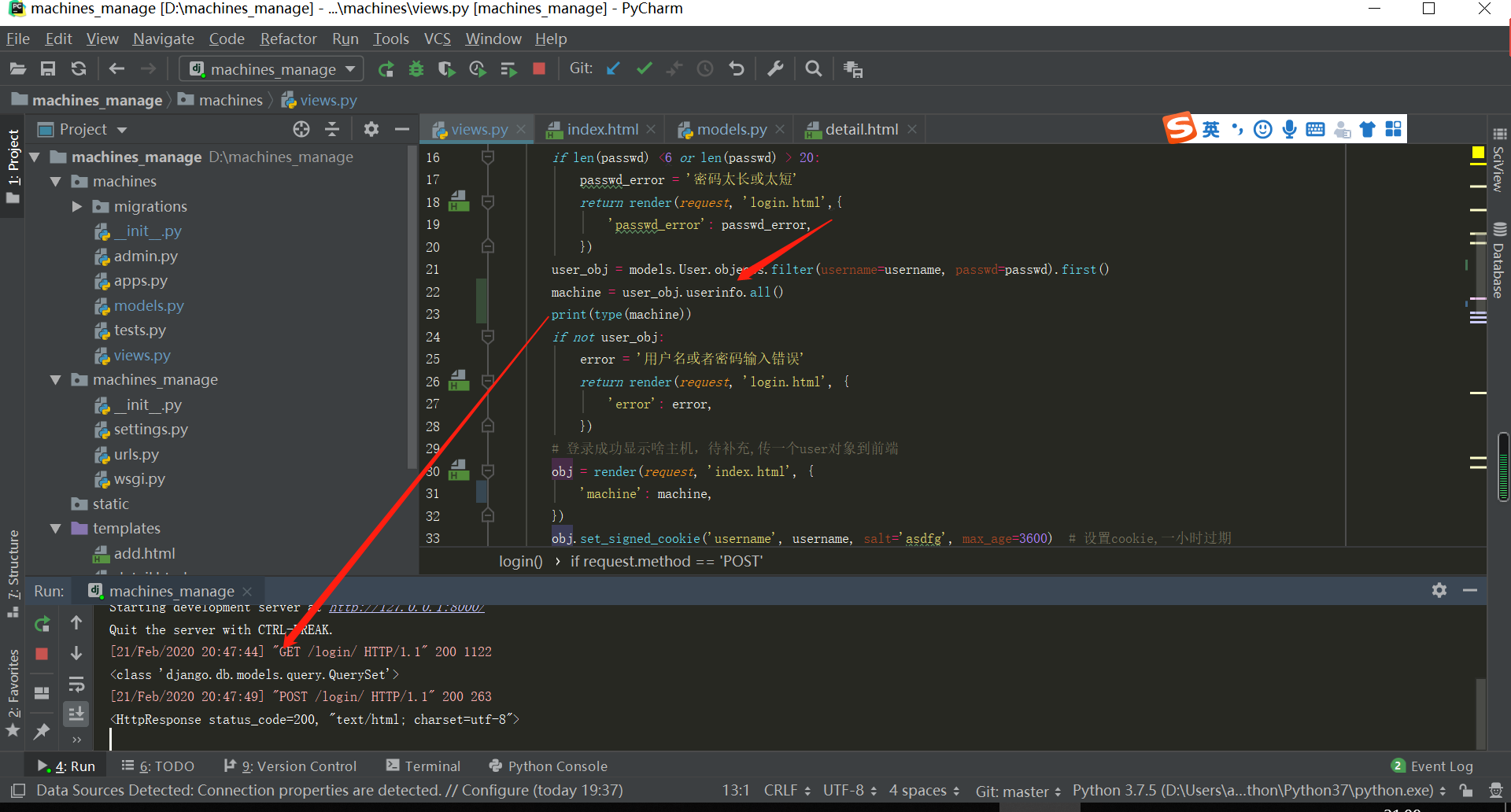The image size is (1511, 812).
Task: Rerun machines_manage in Run panel
Action: (x=42, y=624)
